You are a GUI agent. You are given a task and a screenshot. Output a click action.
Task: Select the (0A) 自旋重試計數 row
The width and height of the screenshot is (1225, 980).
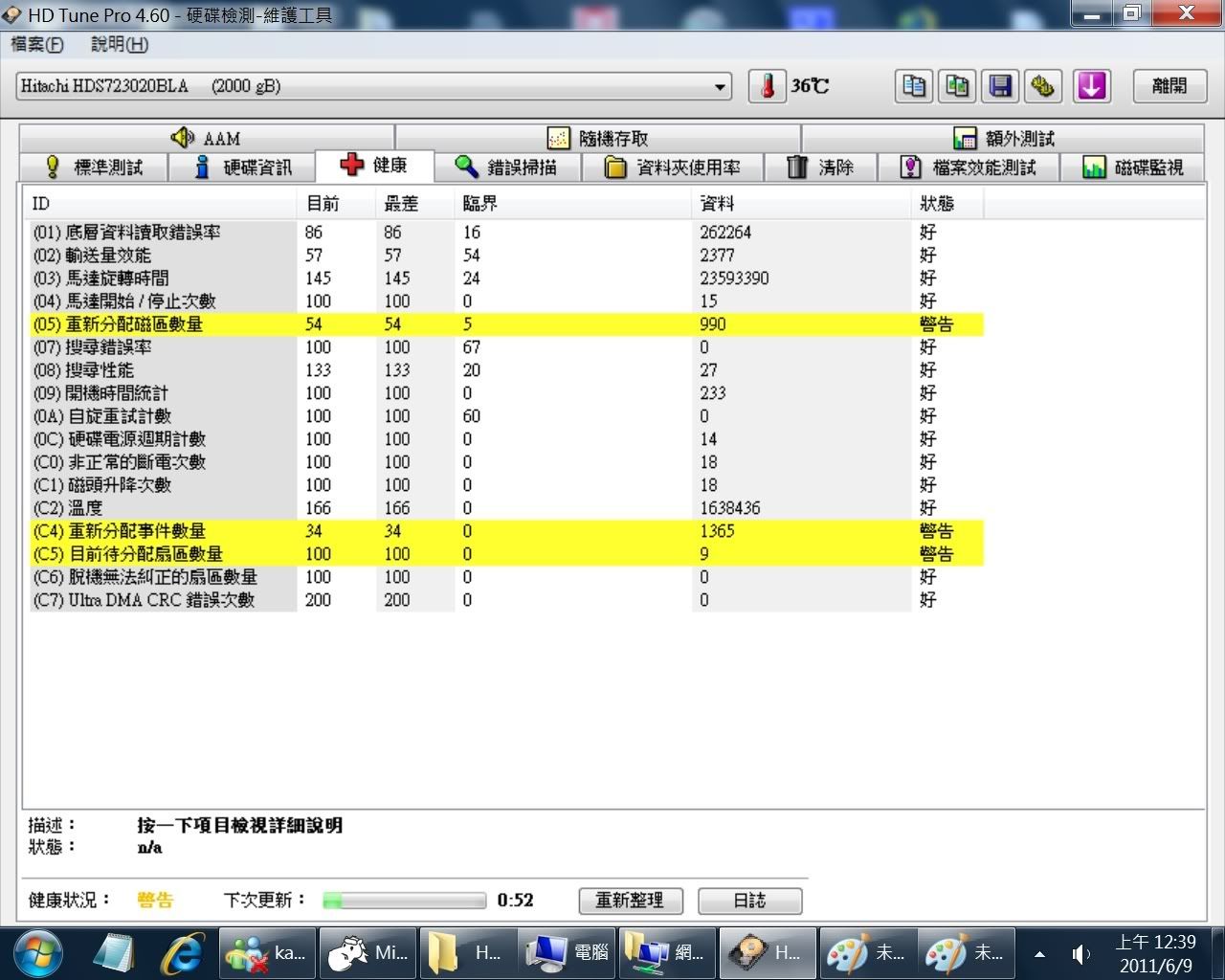coord(505,416)
